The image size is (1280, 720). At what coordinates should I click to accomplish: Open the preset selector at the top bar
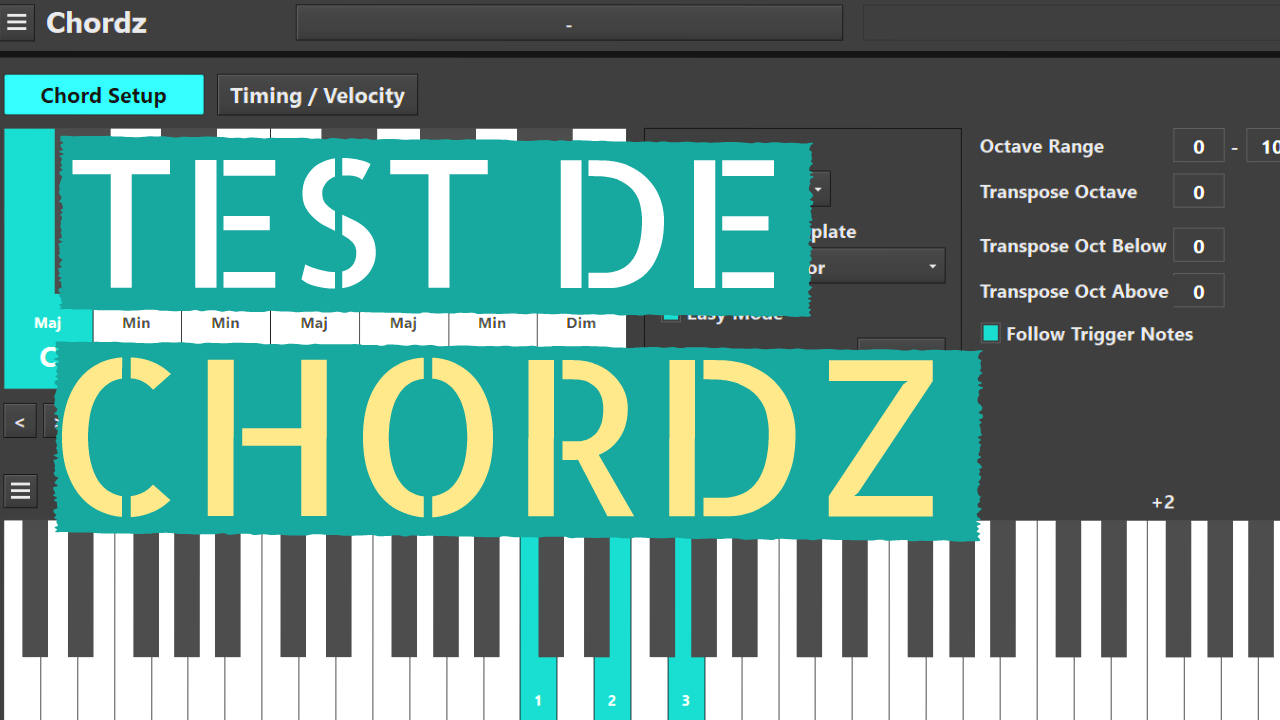(568, 22)
